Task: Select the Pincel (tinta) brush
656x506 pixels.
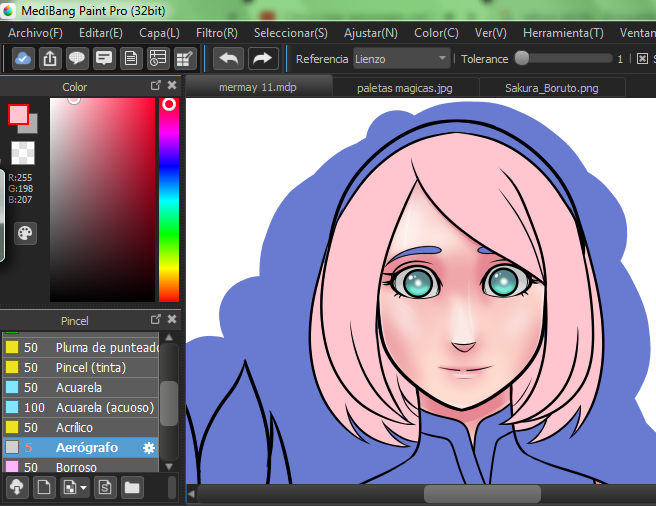Action: 81,367
